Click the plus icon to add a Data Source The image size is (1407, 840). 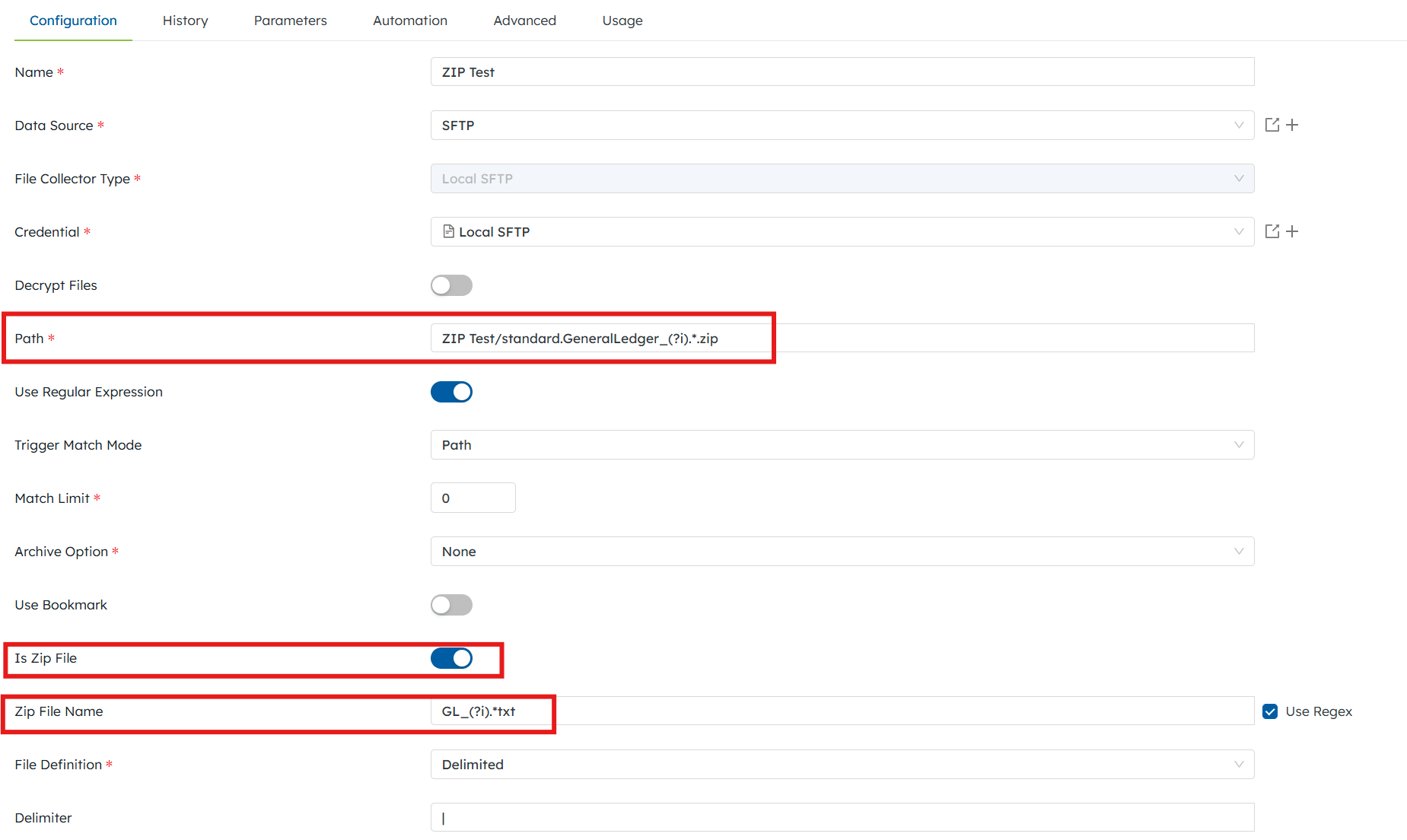[x=1292, y=125]
